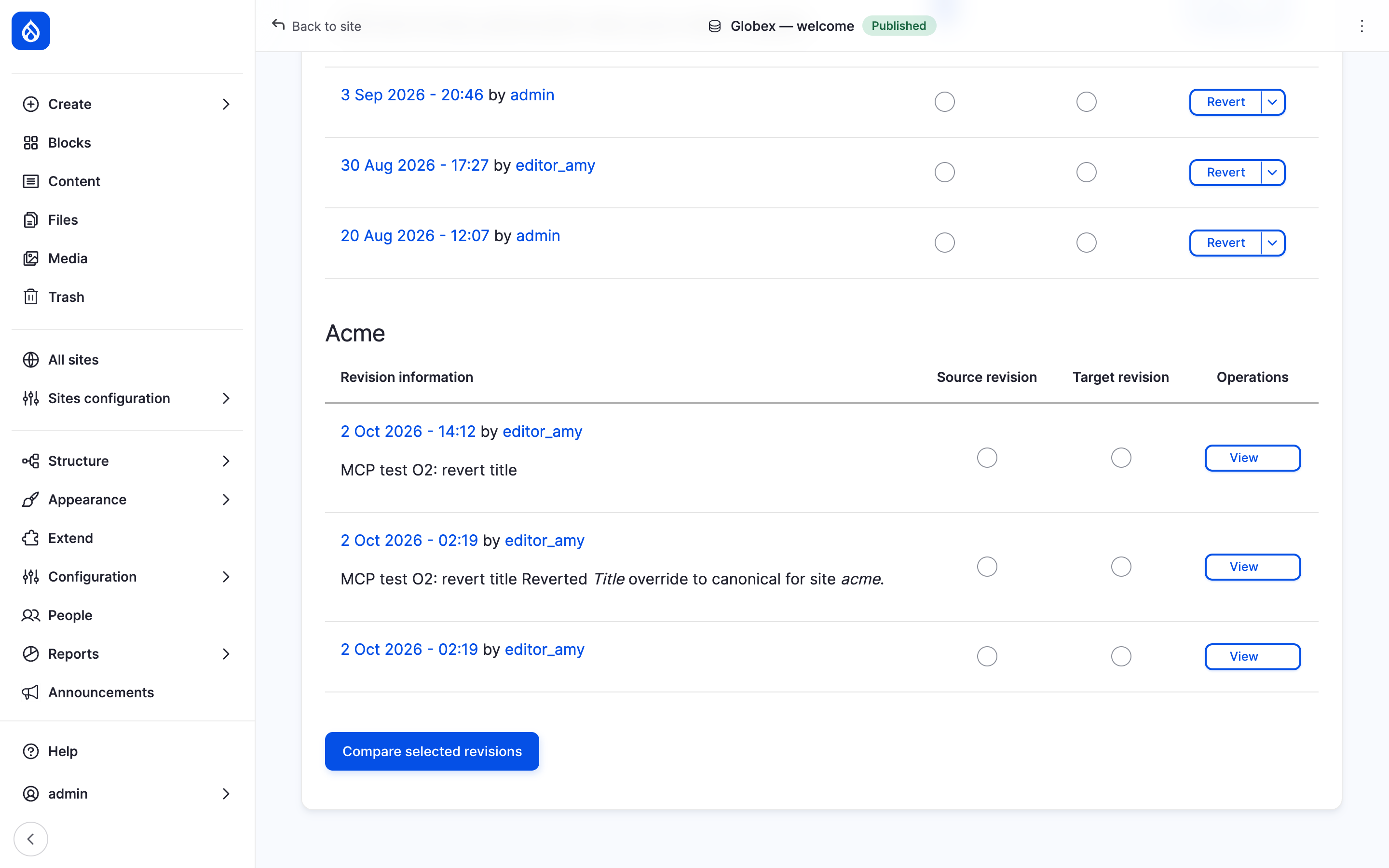This screenshot has width=1389, height=868.
Task: Click the Drupal logo icon
Action: (x=31, y=31)
